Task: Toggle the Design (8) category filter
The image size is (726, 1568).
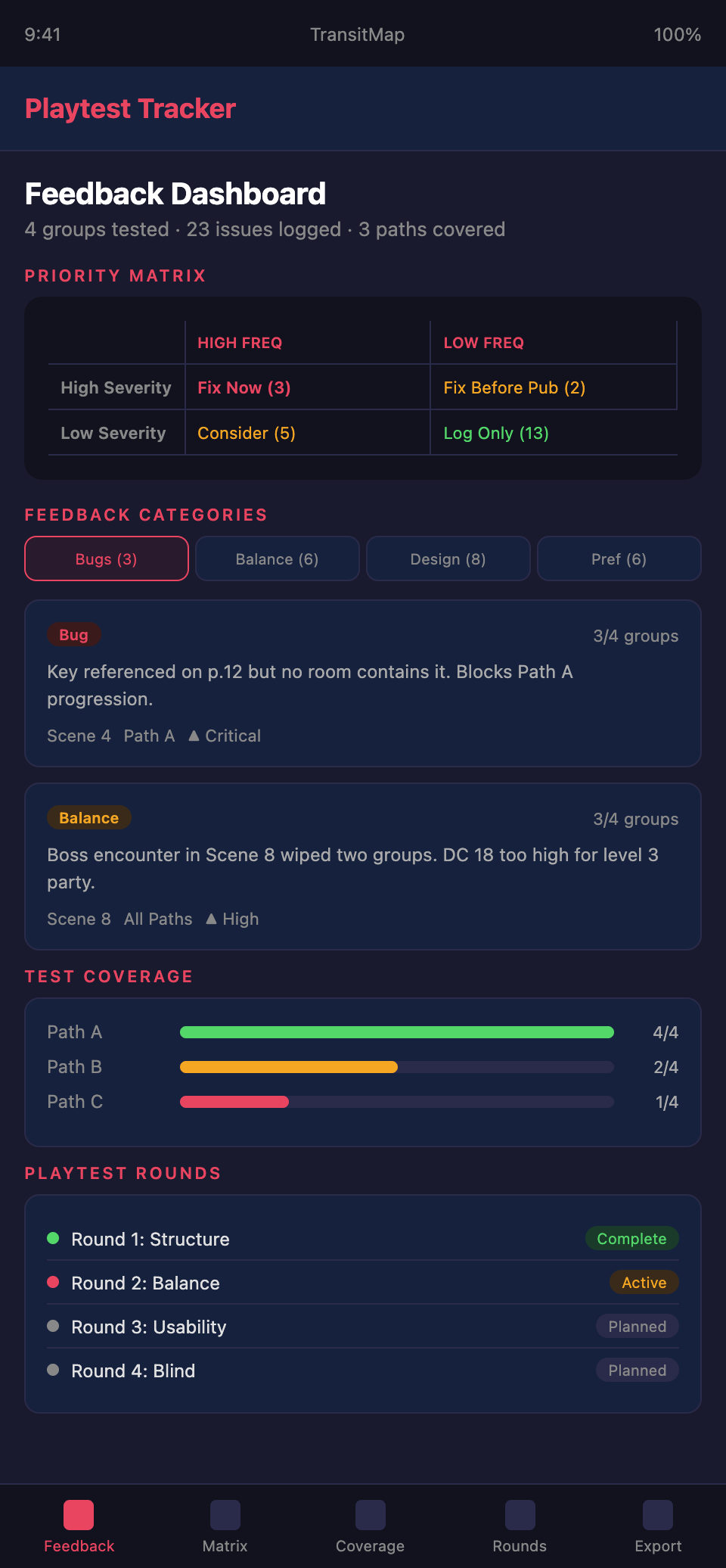Action: (x=448, y=558)
